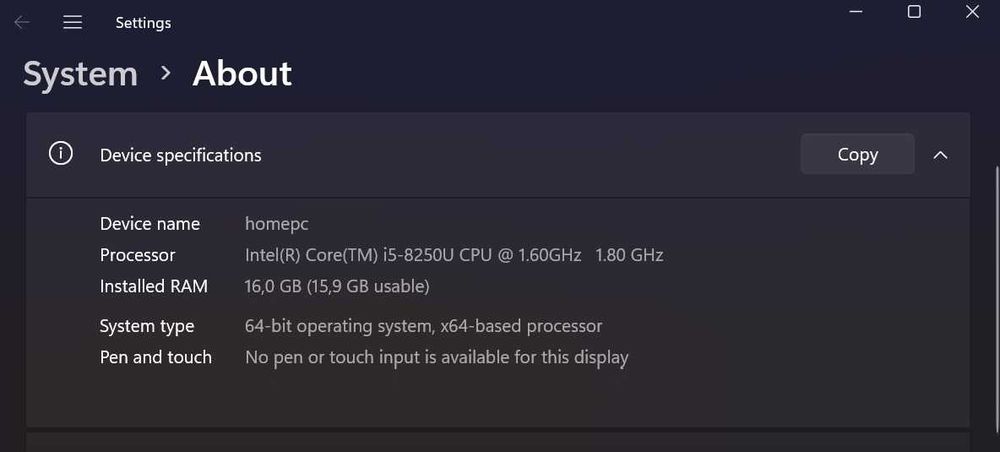Copy the device specifications
Image resolution: width=1000 pixels, height=452 pixels.
tap(857, 154)
